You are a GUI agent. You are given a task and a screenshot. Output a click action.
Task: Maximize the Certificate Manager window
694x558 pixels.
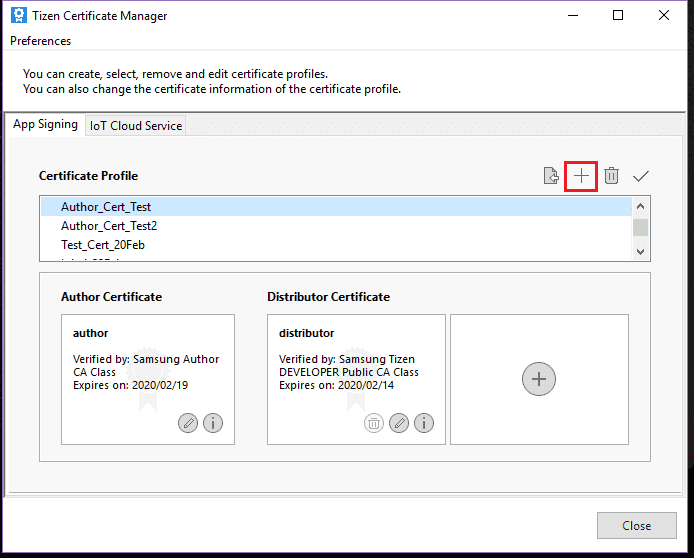(618, 15)
